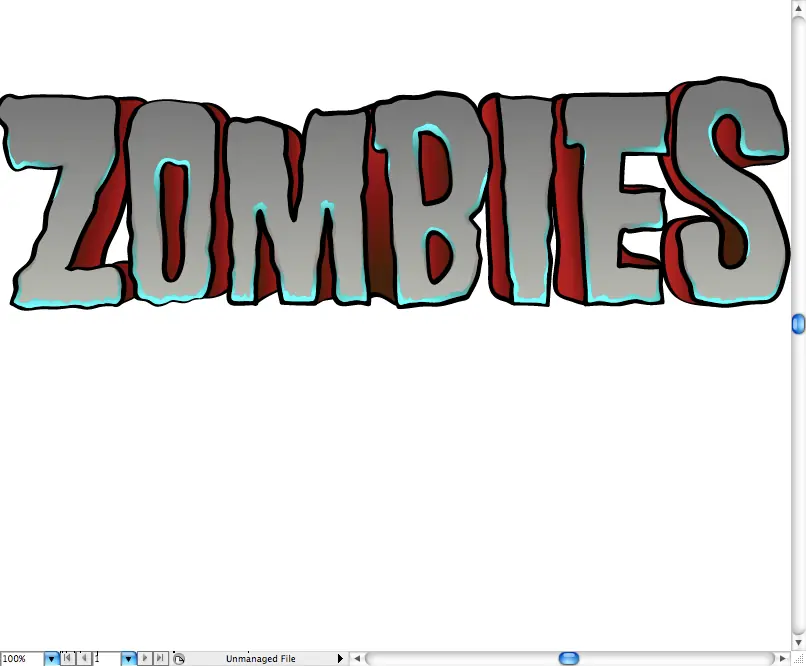The image size is (806, 666).
Task: Go to first artboard button
Action: [x=67, y=658]
